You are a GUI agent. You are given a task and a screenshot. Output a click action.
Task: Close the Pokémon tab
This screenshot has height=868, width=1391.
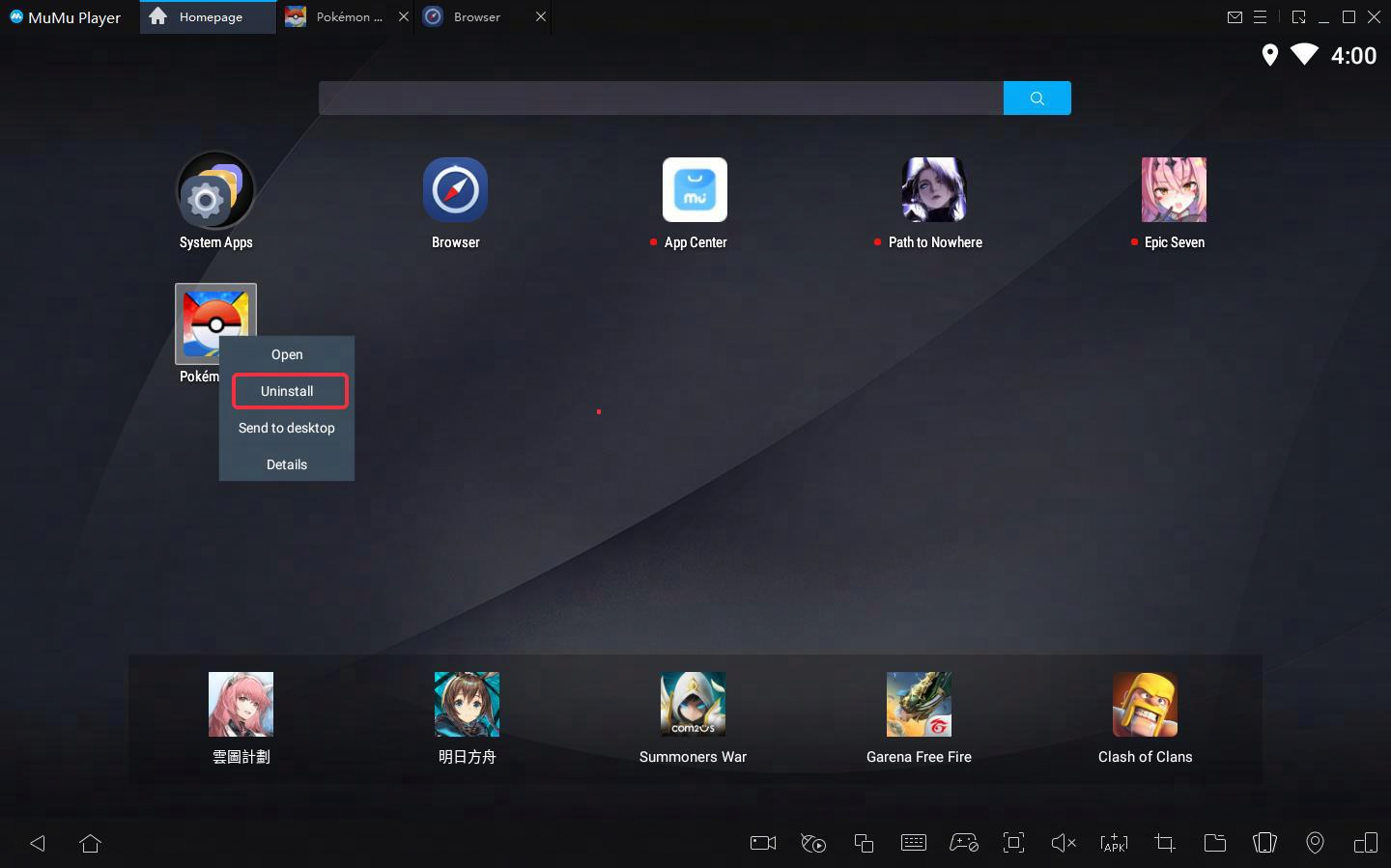click(x=404, y=16)
